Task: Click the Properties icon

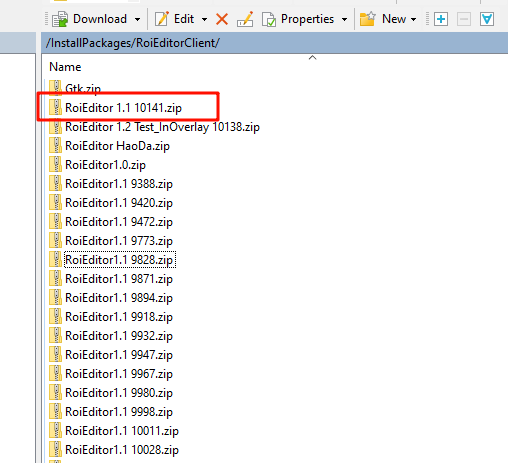Action: [x=269, y=19]
